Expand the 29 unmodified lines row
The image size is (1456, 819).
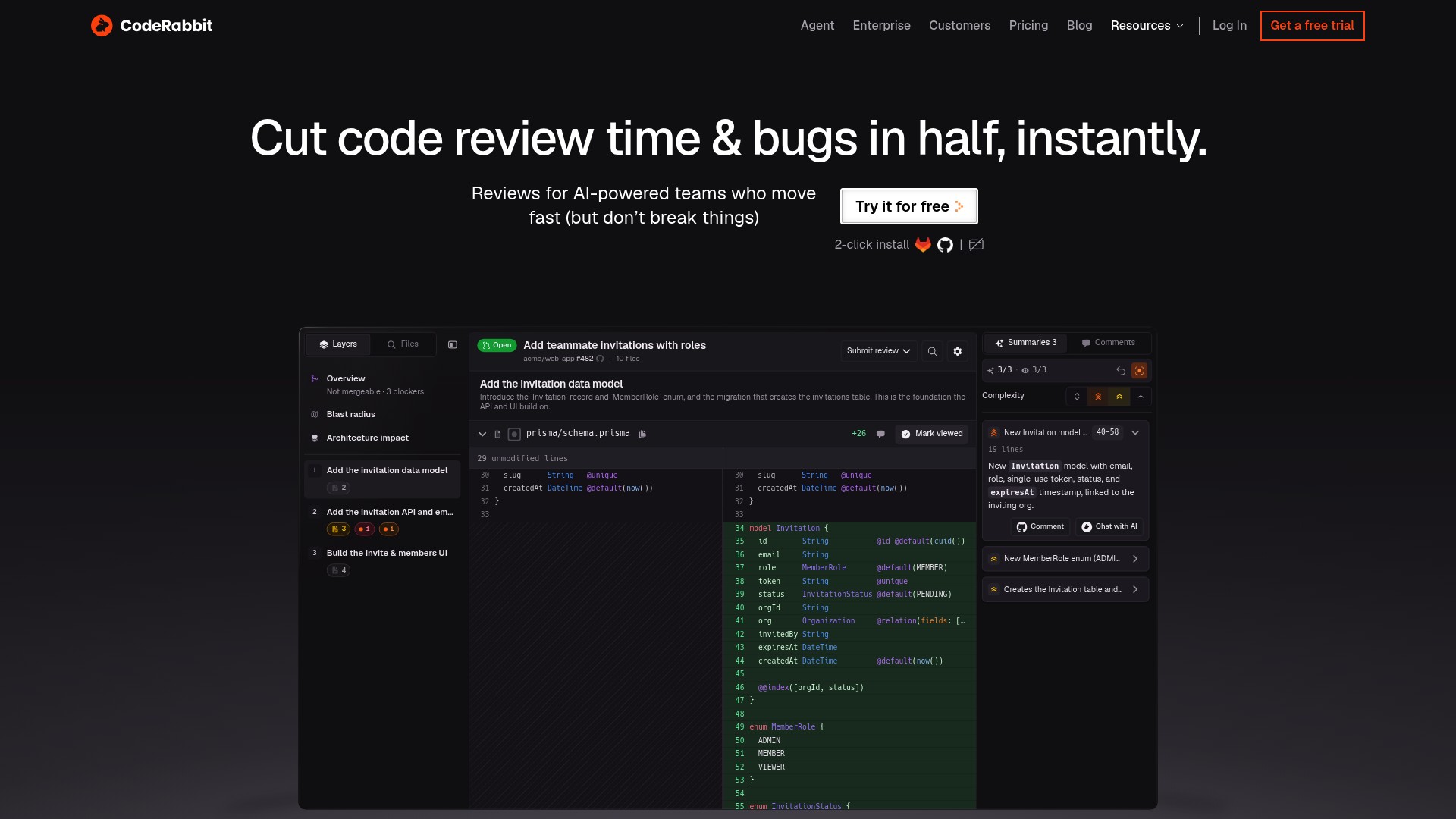point(595,458)
